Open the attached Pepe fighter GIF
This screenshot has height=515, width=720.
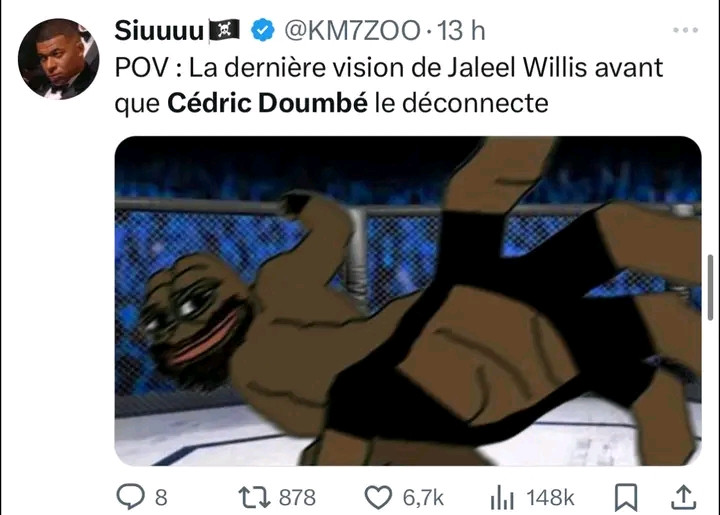pyautogui.click(x=408, y=301)
